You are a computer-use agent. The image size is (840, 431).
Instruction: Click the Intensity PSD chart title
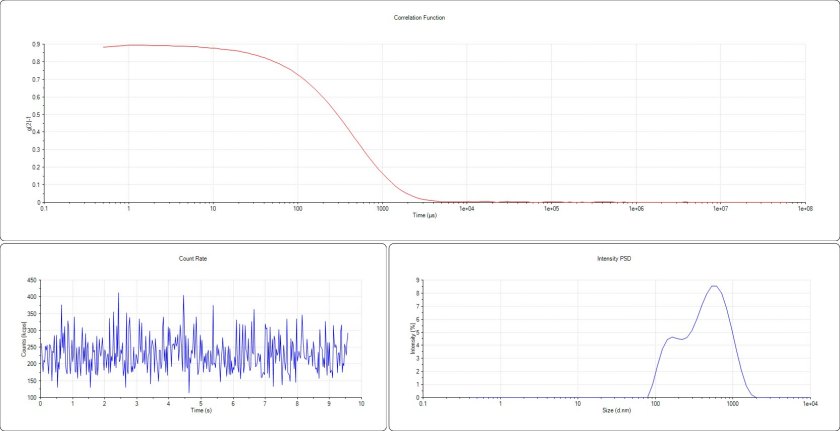click(614, 259)
